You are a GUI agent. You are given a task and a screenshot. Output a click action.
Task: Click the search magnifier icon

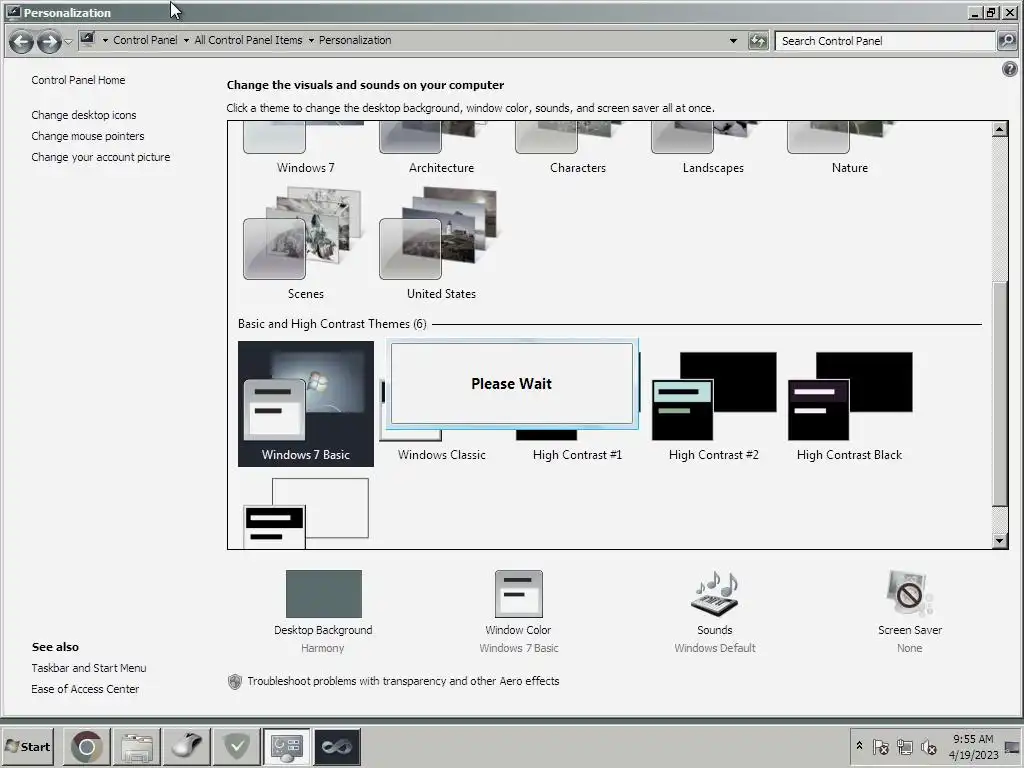point(1007,40)
